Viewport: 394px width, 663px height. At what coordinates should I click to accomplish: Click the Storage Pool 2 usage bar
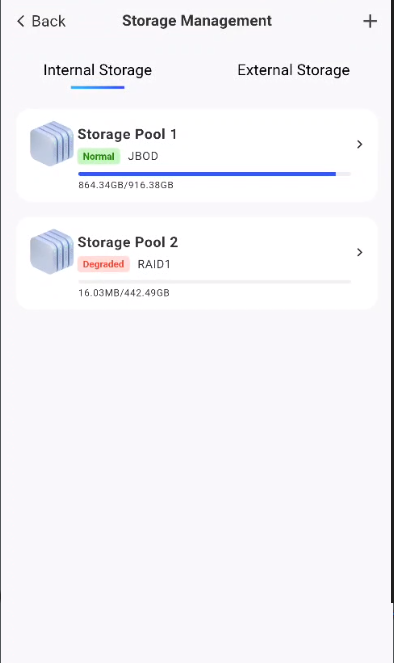coord(214,282)
